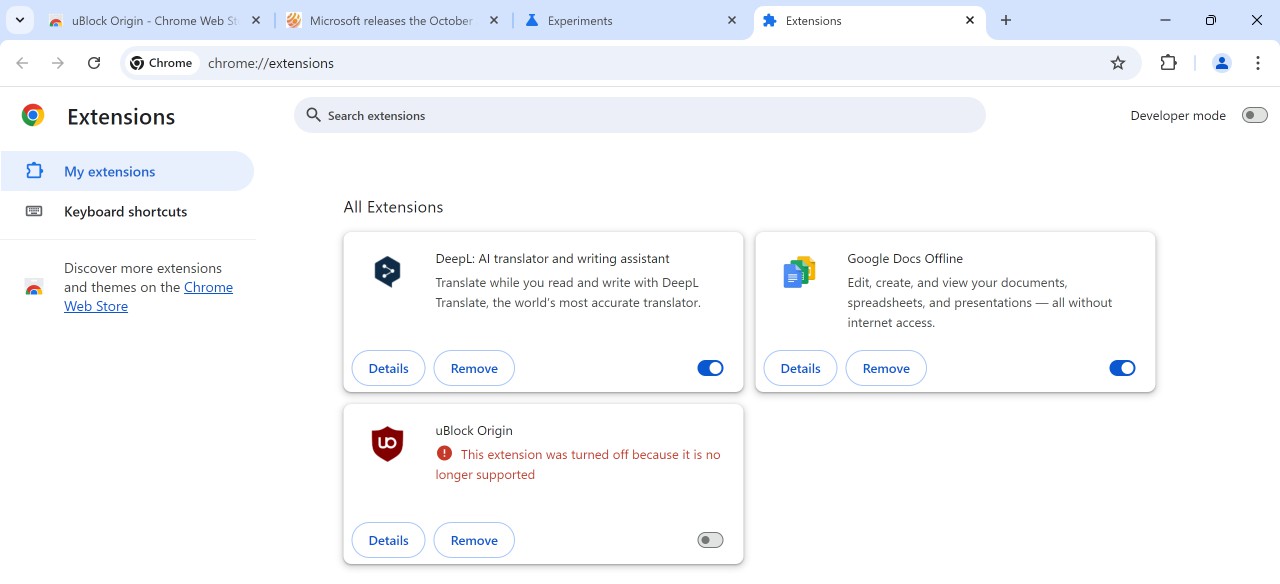This screenshot has height=584, width=1280.
Task: Click the magnifier icon in search box
Action: (314, 115)
